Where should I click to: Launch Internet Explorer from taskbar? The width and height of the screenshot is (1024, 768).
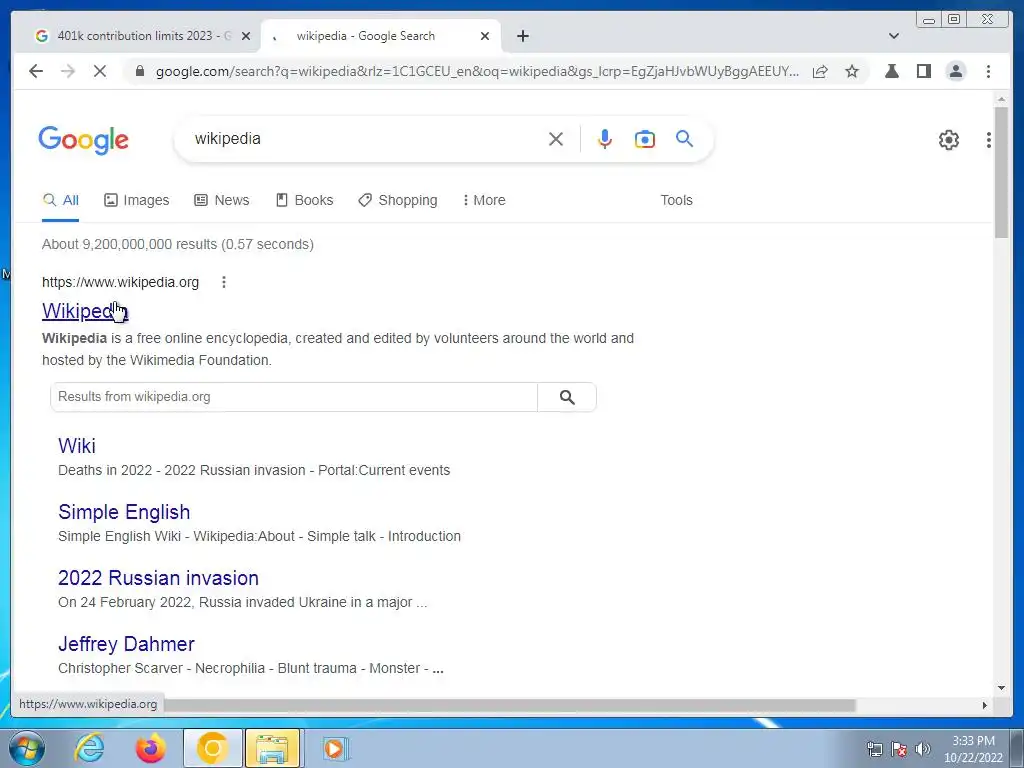pyautogui.click(x=89, y=748)
